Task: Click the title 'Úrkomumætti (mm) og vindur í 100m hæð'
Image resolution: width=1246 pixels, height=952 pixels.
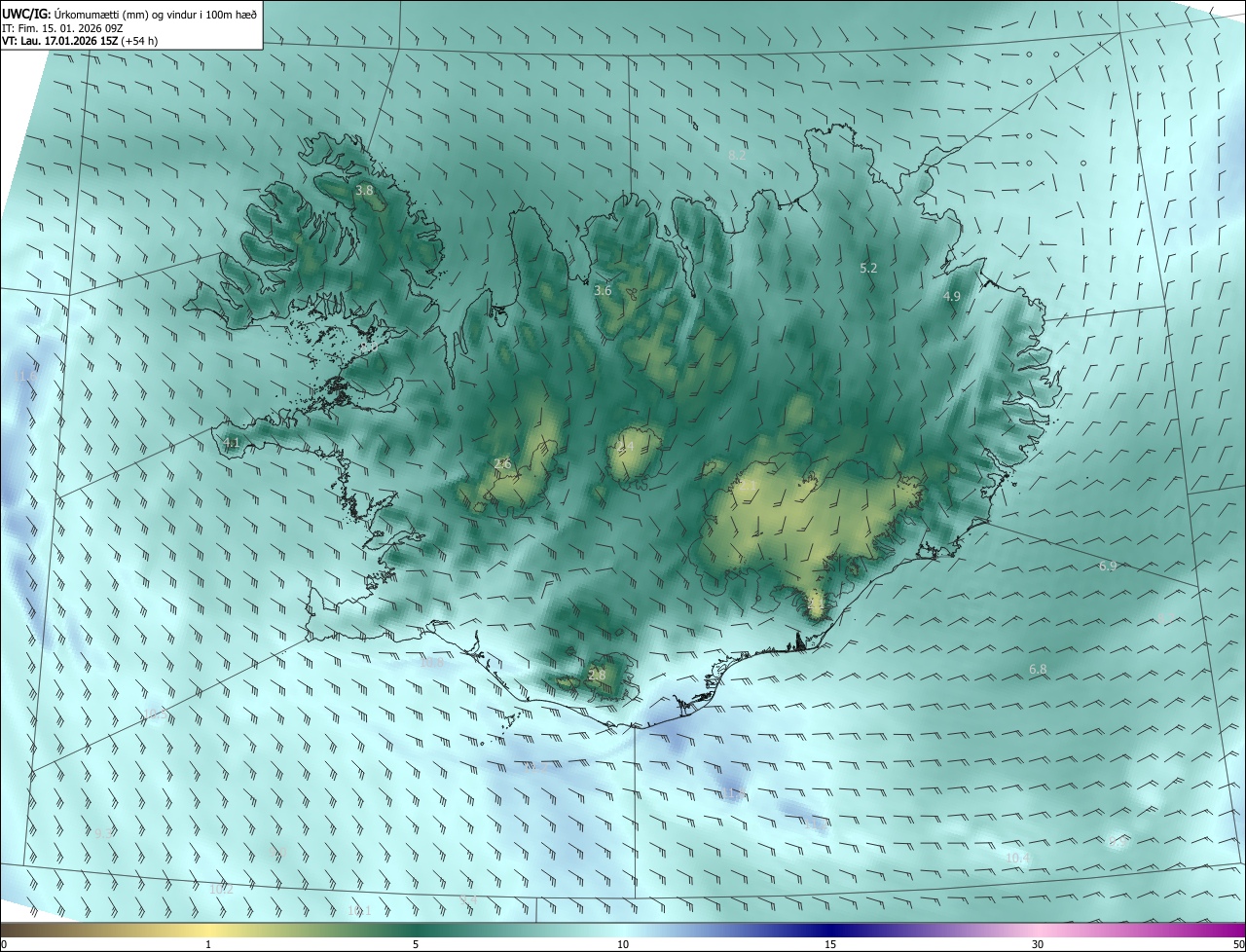Action: tap(156, 14)
